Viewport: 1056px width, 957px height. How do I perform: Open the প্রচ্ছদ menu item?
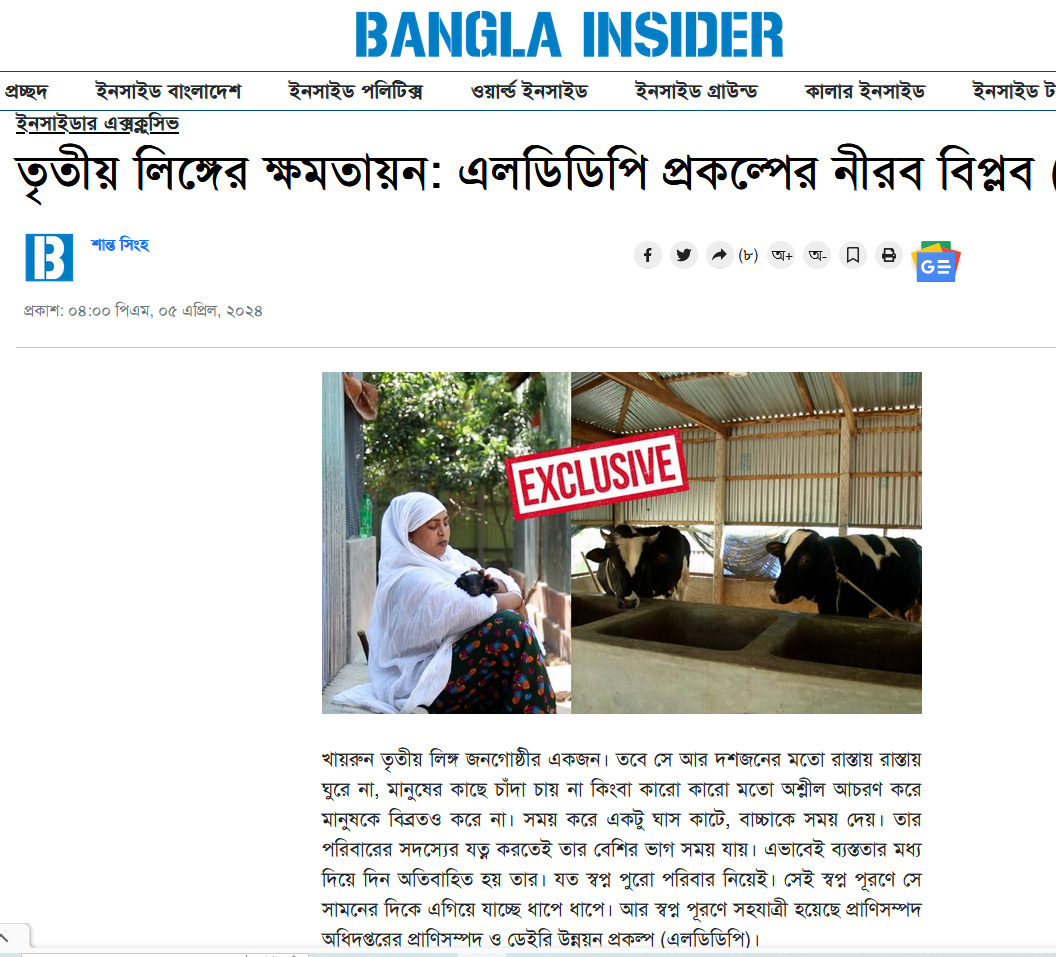click(x=26, y=91)
